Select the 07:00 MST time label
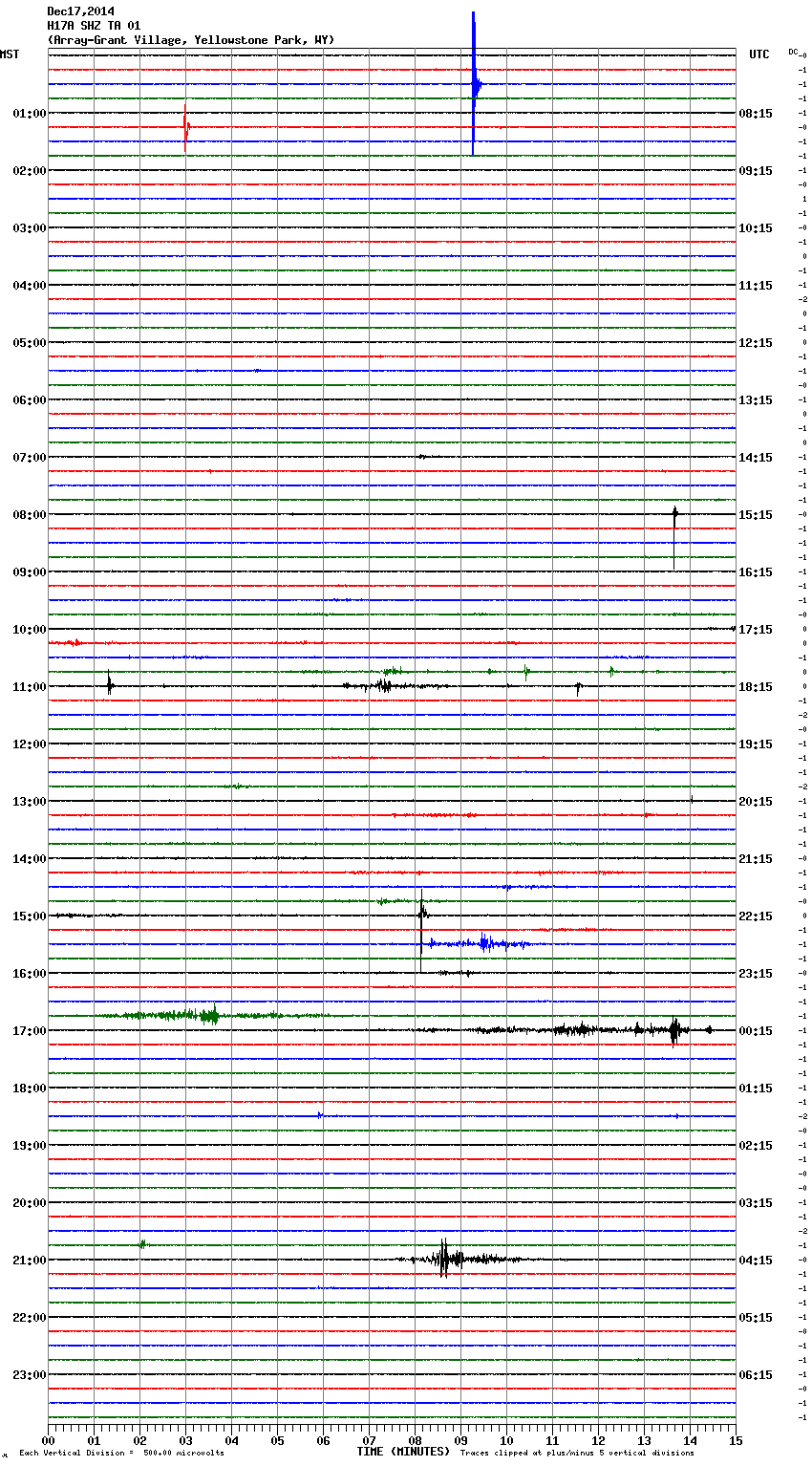 29,458
